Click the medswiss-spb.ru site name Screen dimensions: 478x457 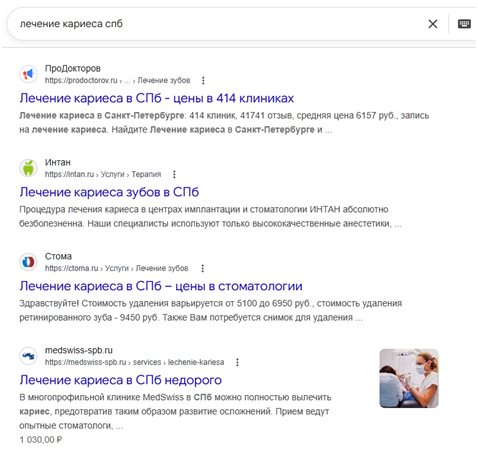(79, 350)
